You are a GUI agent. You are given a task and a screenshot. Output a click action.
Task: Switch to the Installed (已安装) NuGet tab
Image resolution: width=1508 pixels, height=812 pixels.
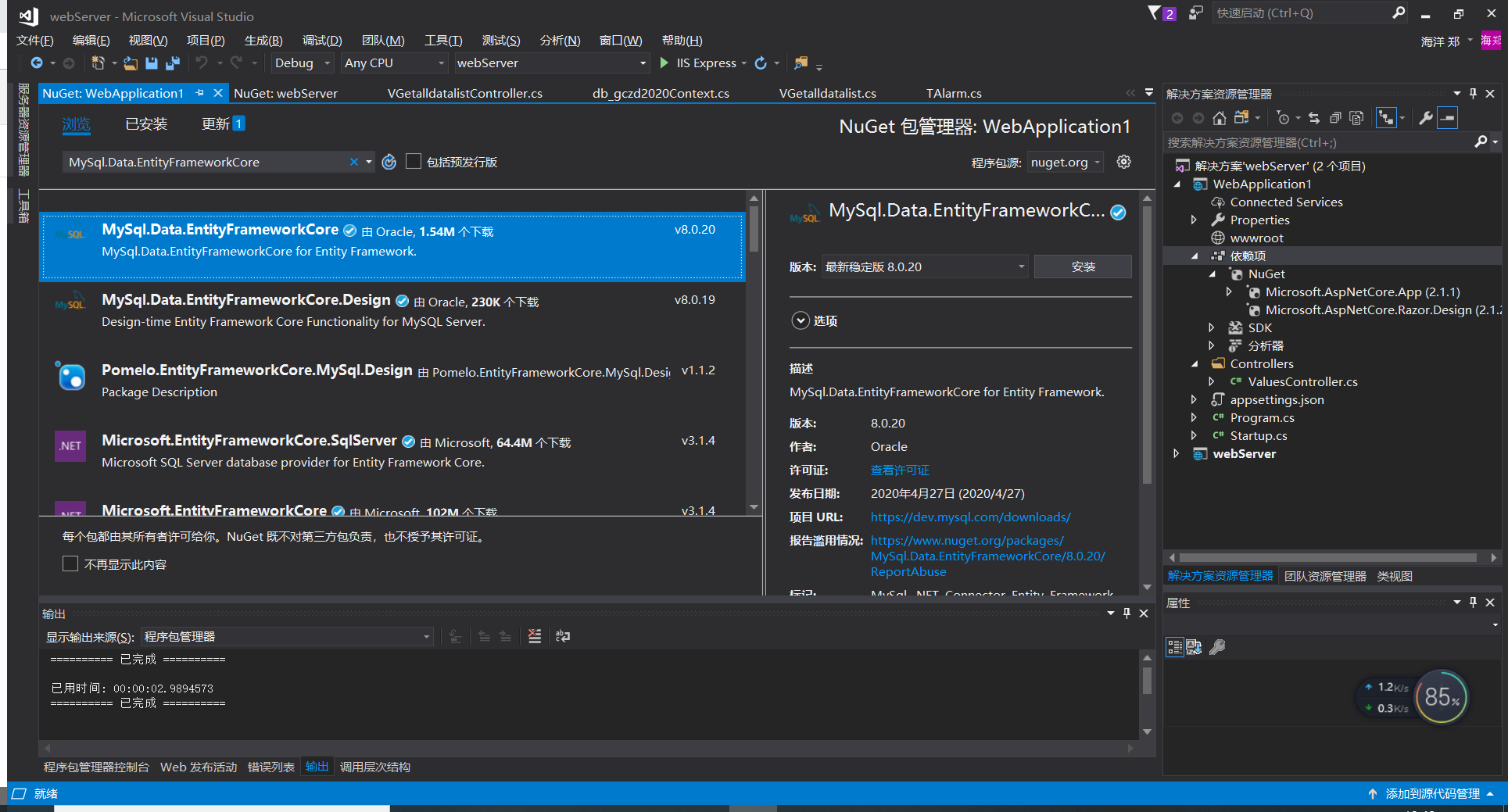pyautogui.click(x=146, y=124)
